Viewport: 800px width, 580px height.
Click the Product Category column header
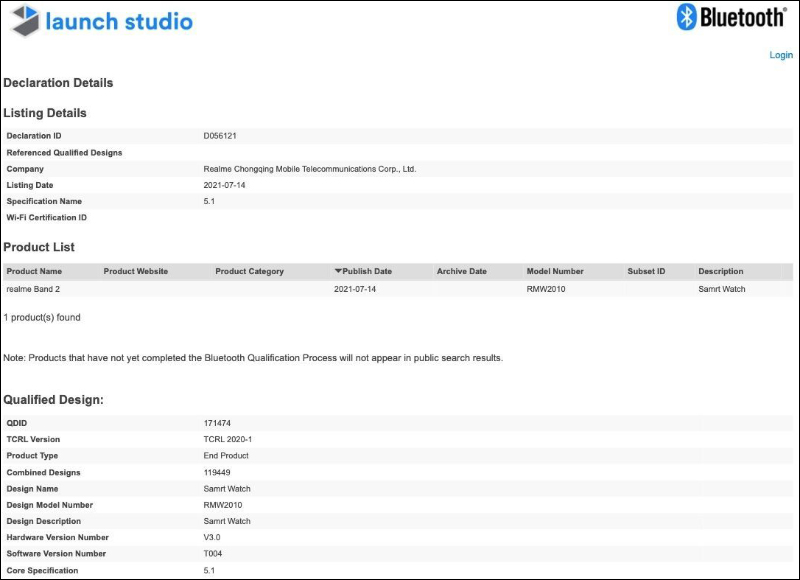[249, 271]
